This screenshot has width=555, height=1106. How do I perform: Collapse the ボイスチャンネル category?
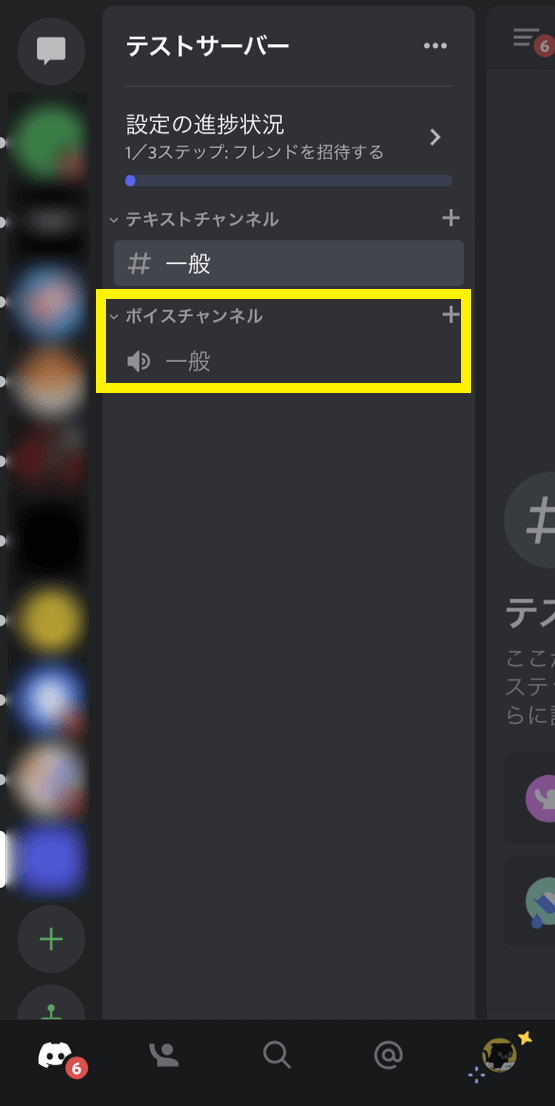tap(186, 316)
